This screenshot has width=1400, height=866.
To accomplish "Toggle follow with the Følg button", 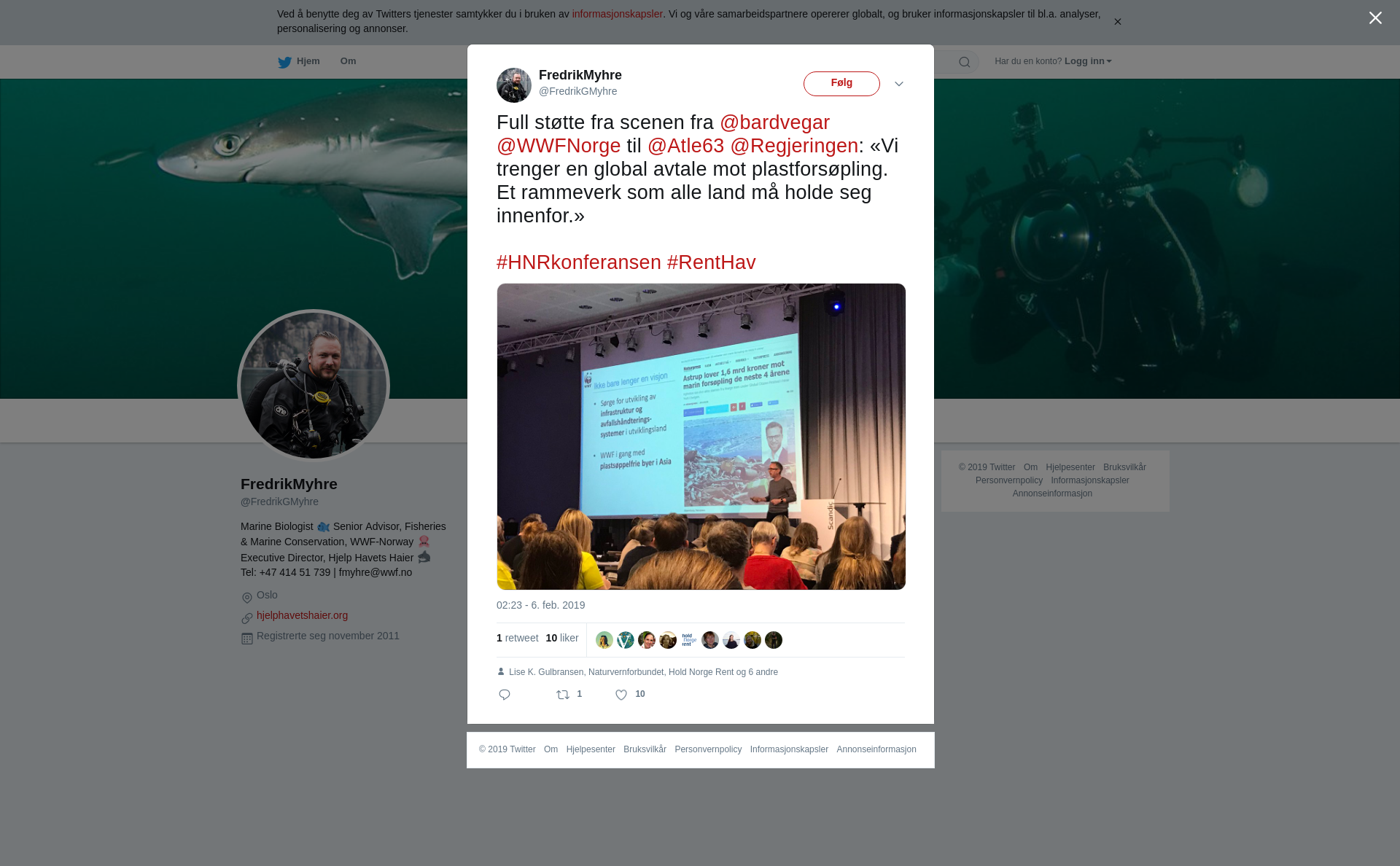I will point(841,84).
